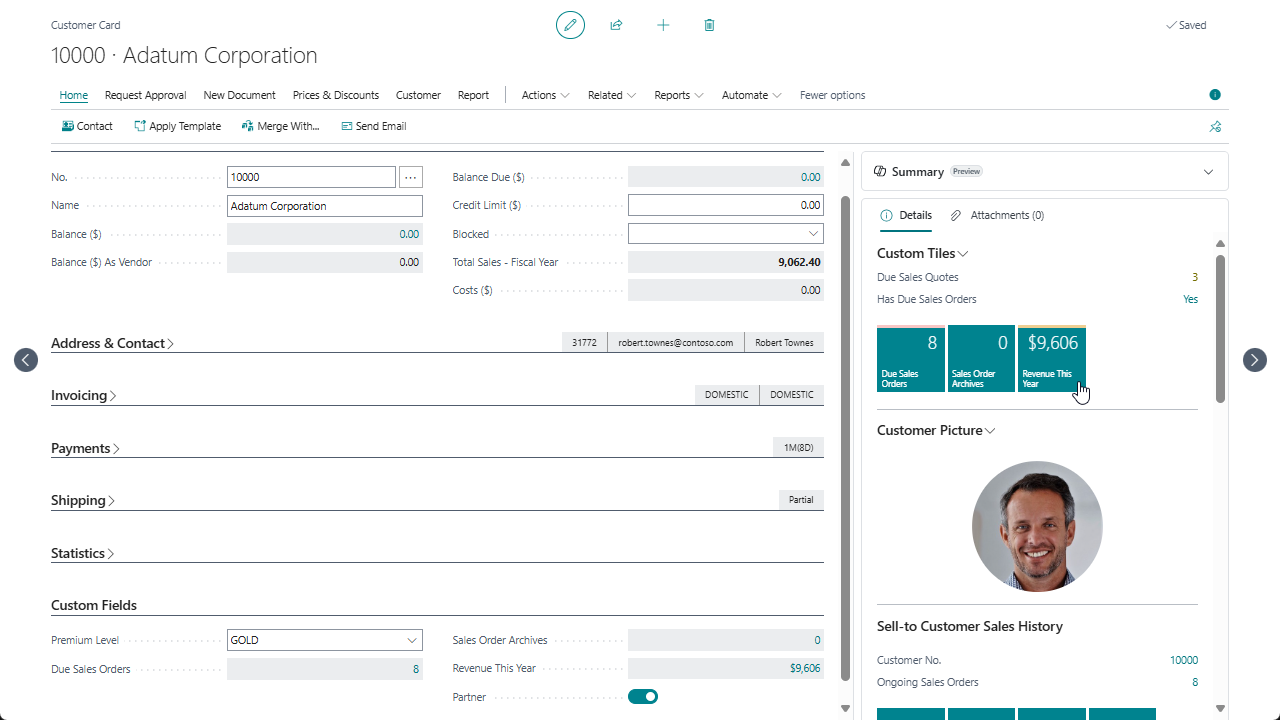
Task: Click the share icon in header
Action: pyautogui.click(x=616, y=25)
